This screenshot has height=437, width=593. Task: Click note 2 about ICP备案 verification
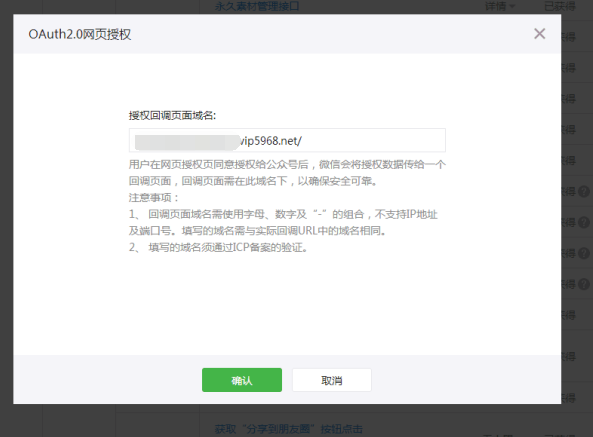(x=218, y=248)
